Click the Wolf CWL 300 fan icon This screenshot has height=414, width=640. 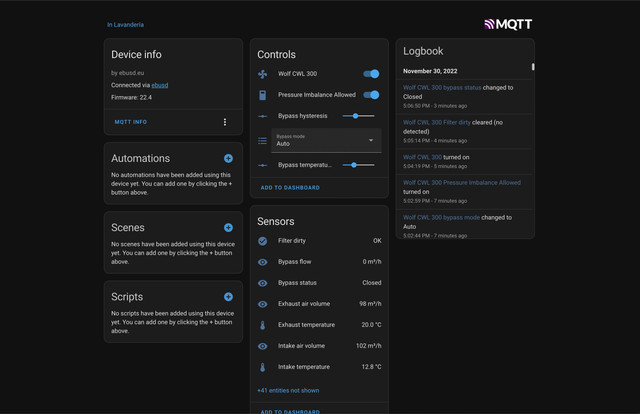pos(263,74)
